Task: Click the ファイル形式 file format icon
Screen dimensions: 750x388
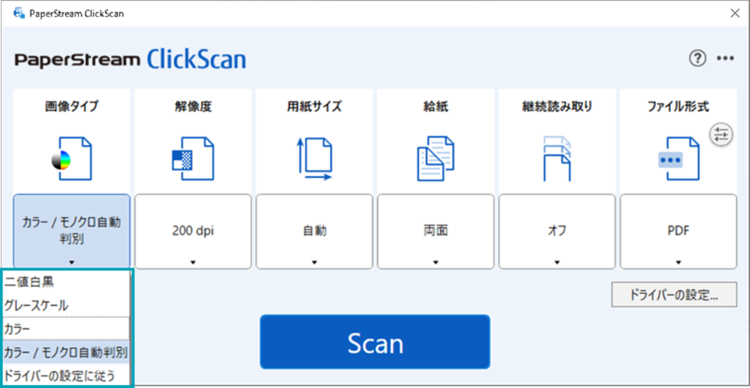Action: [x=678, y=158]
